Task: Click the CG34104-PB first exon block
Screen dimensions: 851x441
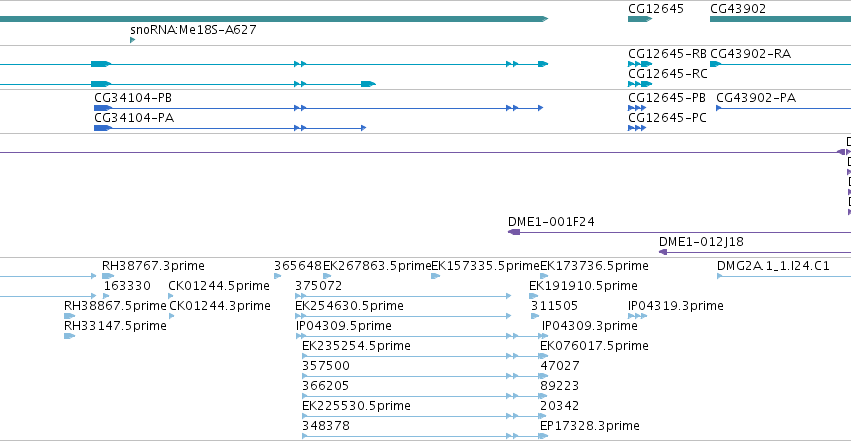Action: coord(103,108)
